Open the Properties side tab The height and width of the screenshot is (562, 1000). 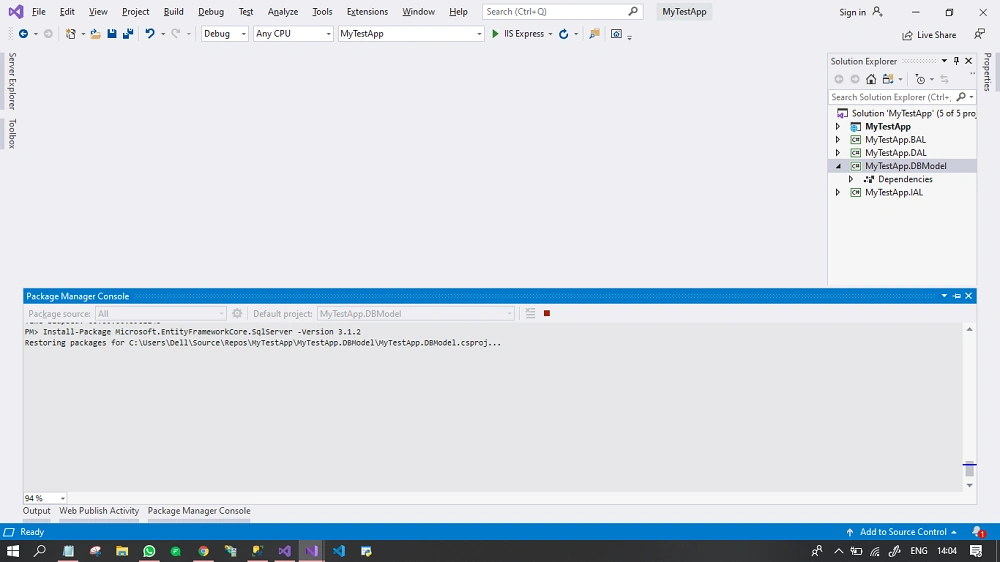(987, 71)
